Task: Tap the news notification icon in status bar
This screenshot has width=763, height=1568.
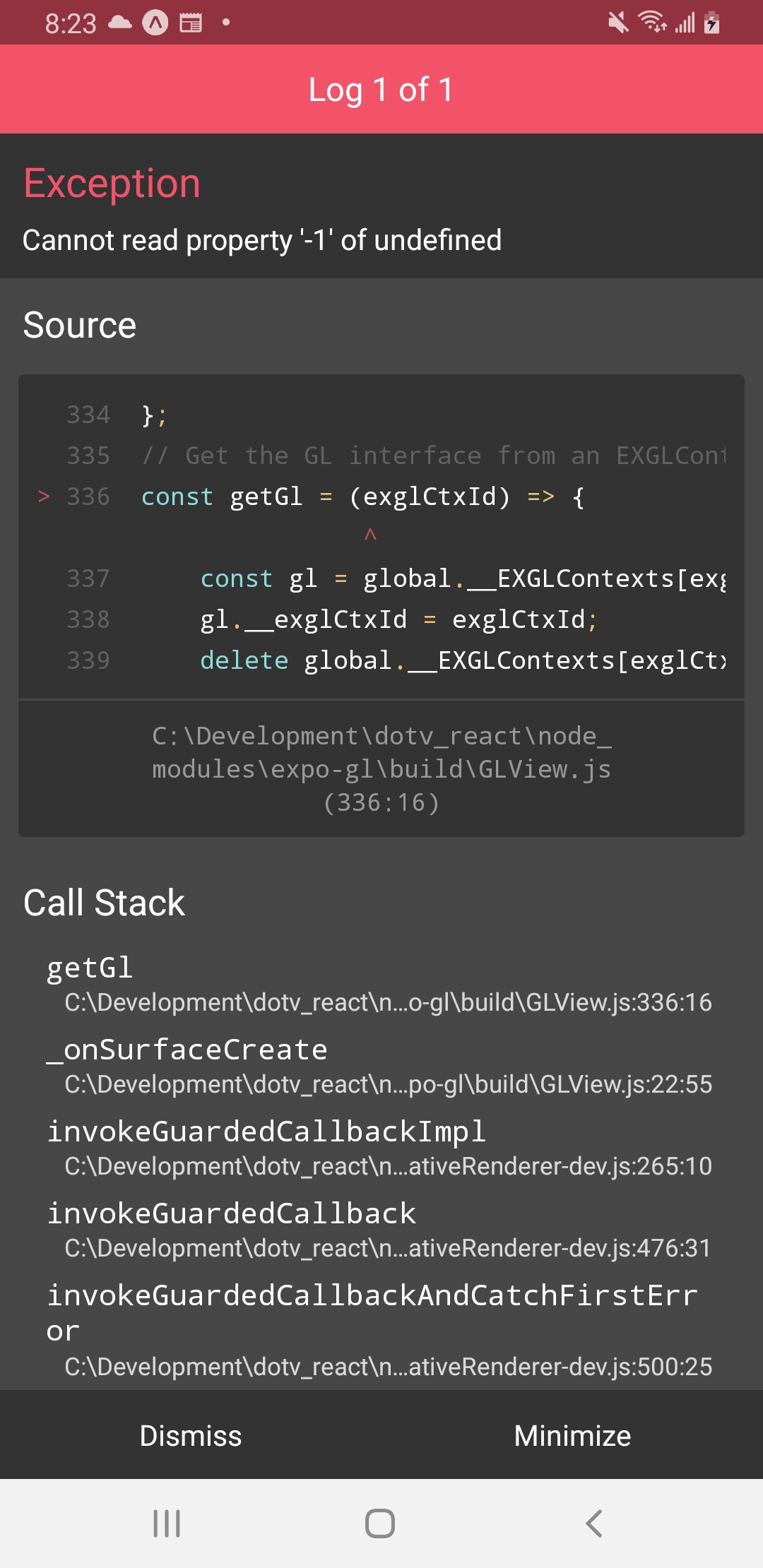Action: tap(189, 22)
